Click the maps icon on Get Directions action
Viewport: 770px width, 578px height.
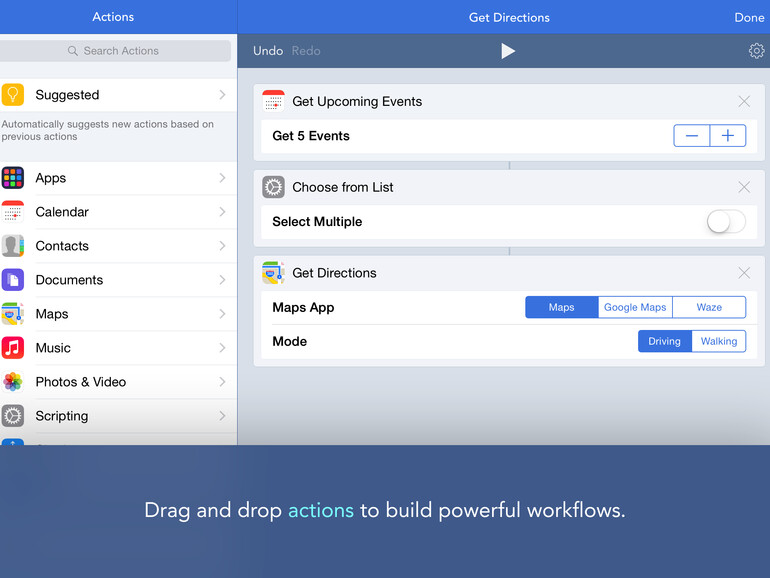pyautogui.click(x=274, y=273)
